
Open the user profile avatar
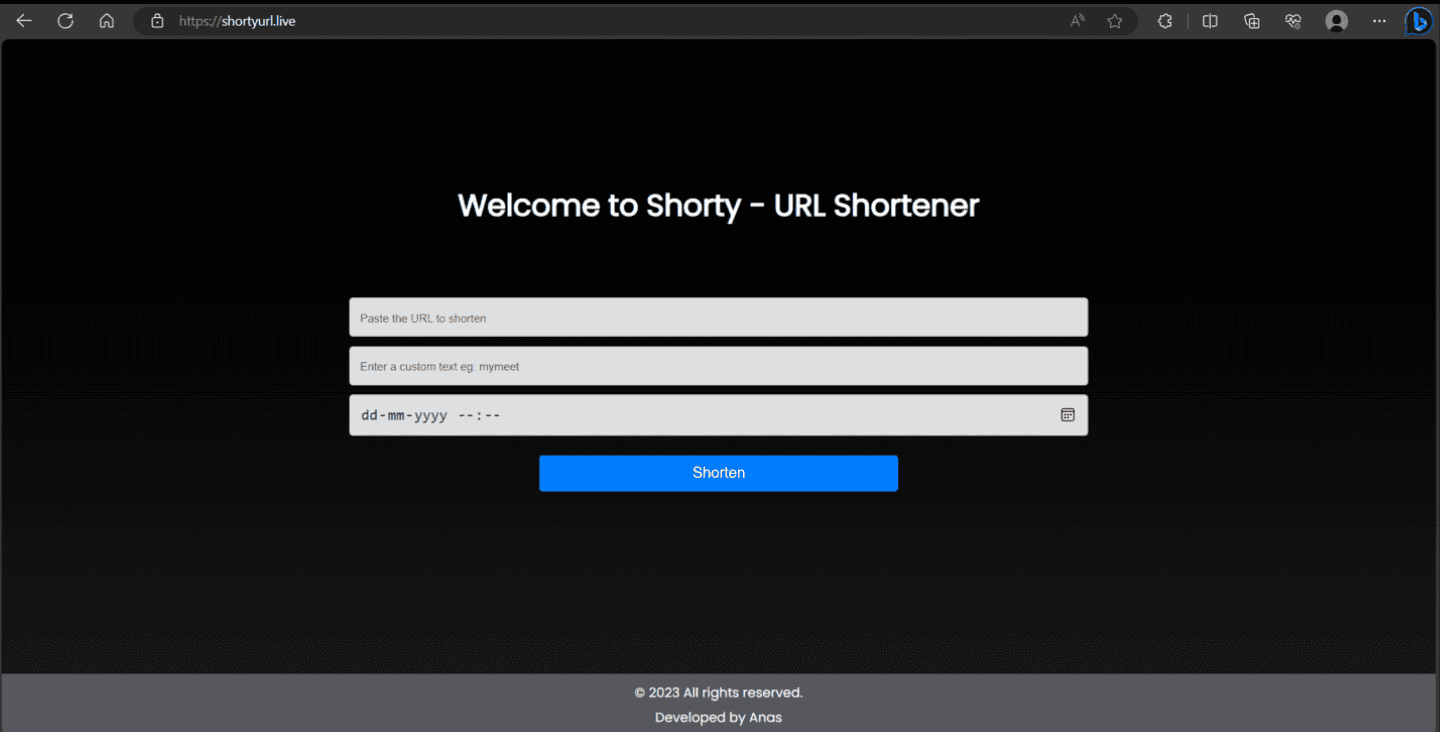click(x=1336, y=21)
